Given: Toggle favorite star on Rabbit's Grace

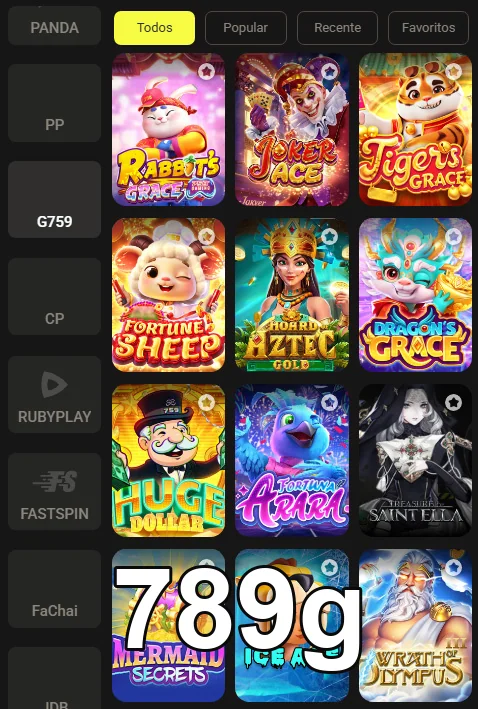Looking at the screenshot, I should click(x=207, y=71).
